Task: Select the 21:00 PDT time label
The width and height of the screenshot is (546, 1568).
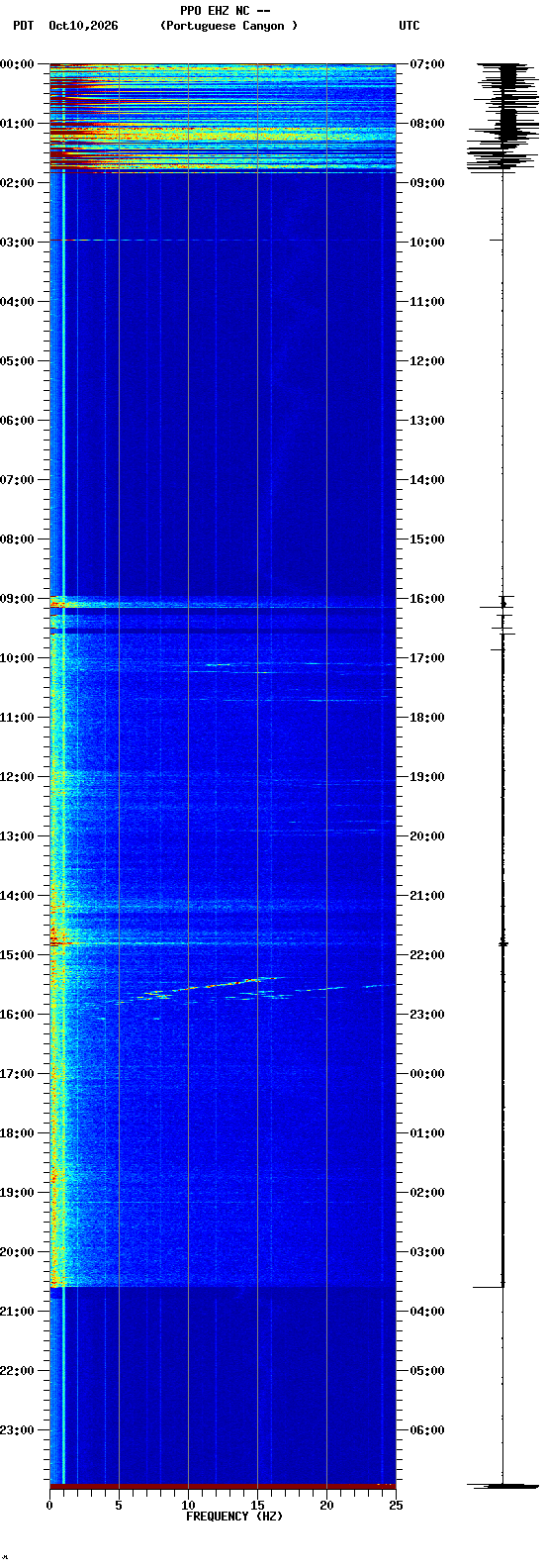Action: [18, 1312]
